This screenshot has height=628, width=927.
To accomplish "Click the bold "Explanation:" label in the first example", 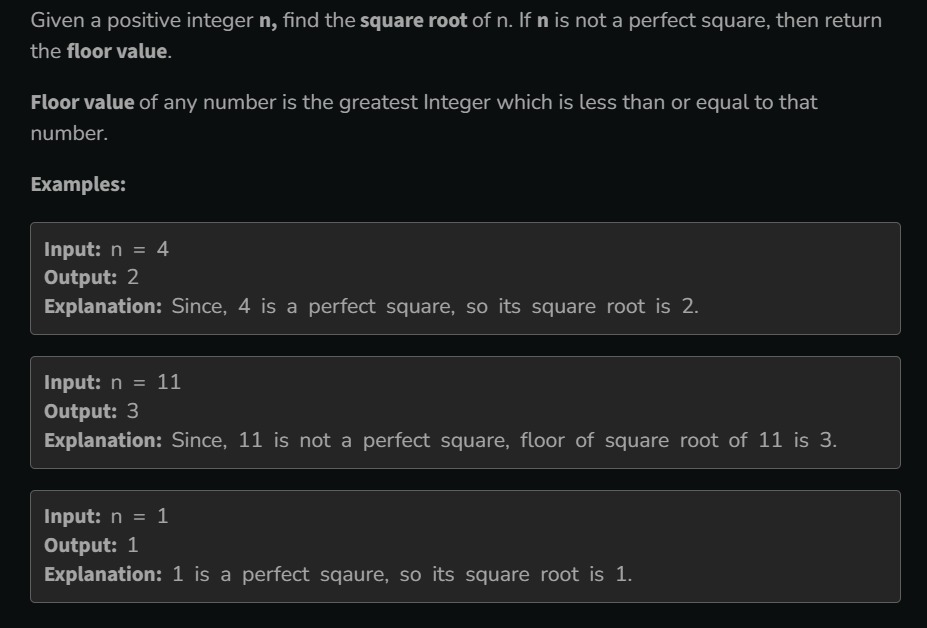I will pos(103,306).
